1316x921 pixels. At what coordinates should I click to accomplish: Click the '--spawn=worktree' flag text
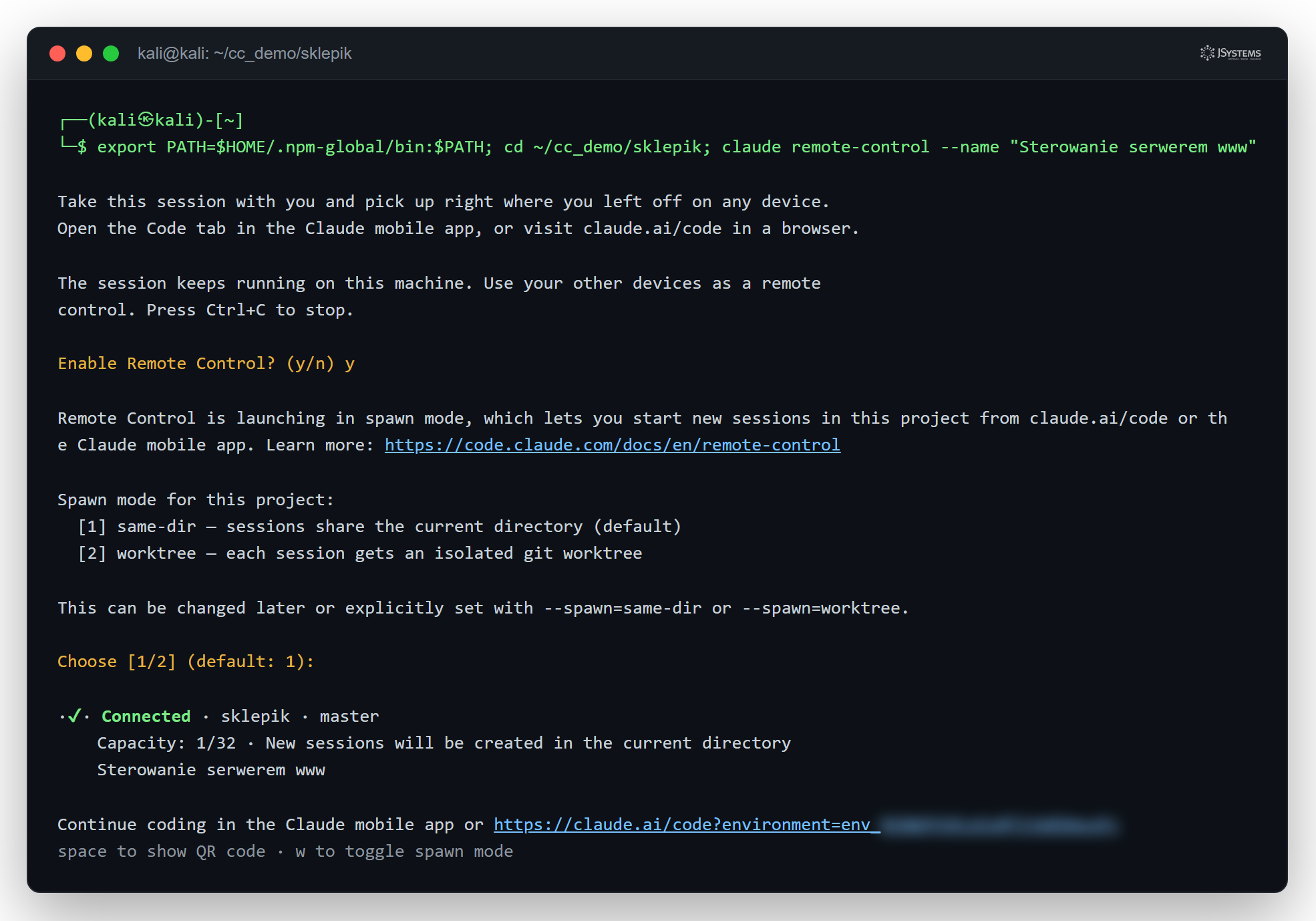[x=821, y=608]
